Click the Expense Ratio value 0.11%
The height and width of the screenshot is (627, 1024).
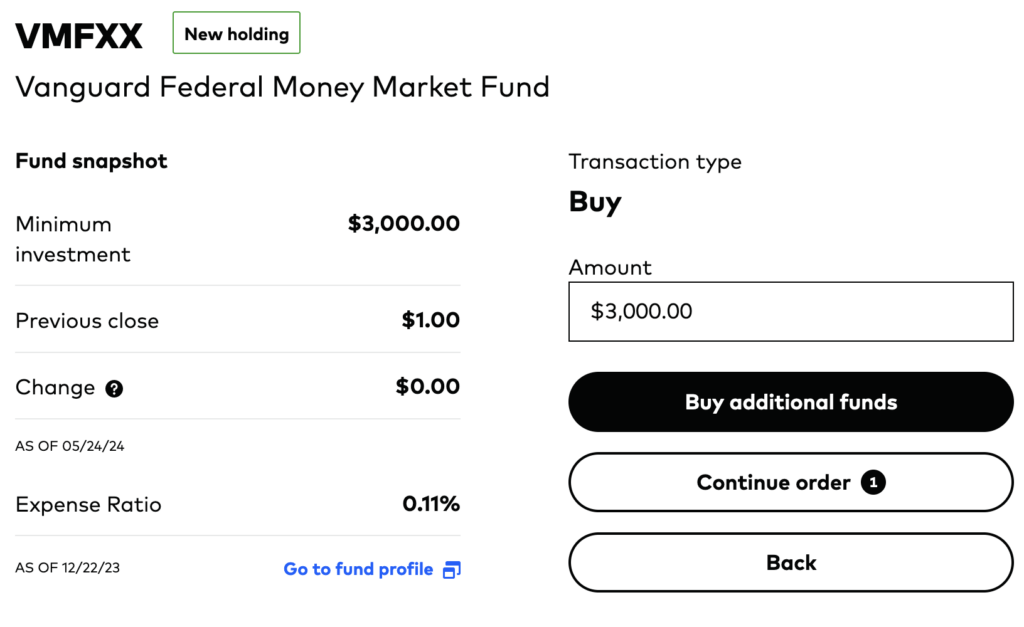point(431,504)
